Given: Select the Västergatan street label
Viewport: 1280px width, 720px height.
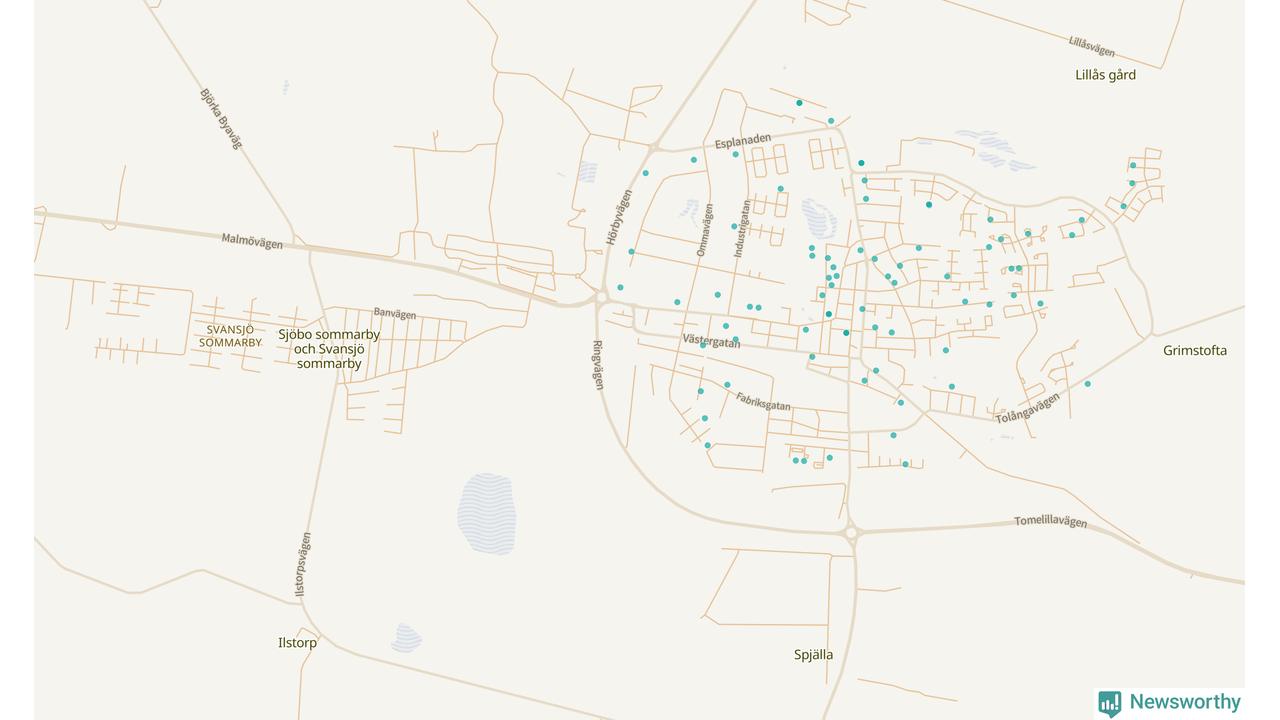Looking at the screenshot, I should [x=711, y=341].
